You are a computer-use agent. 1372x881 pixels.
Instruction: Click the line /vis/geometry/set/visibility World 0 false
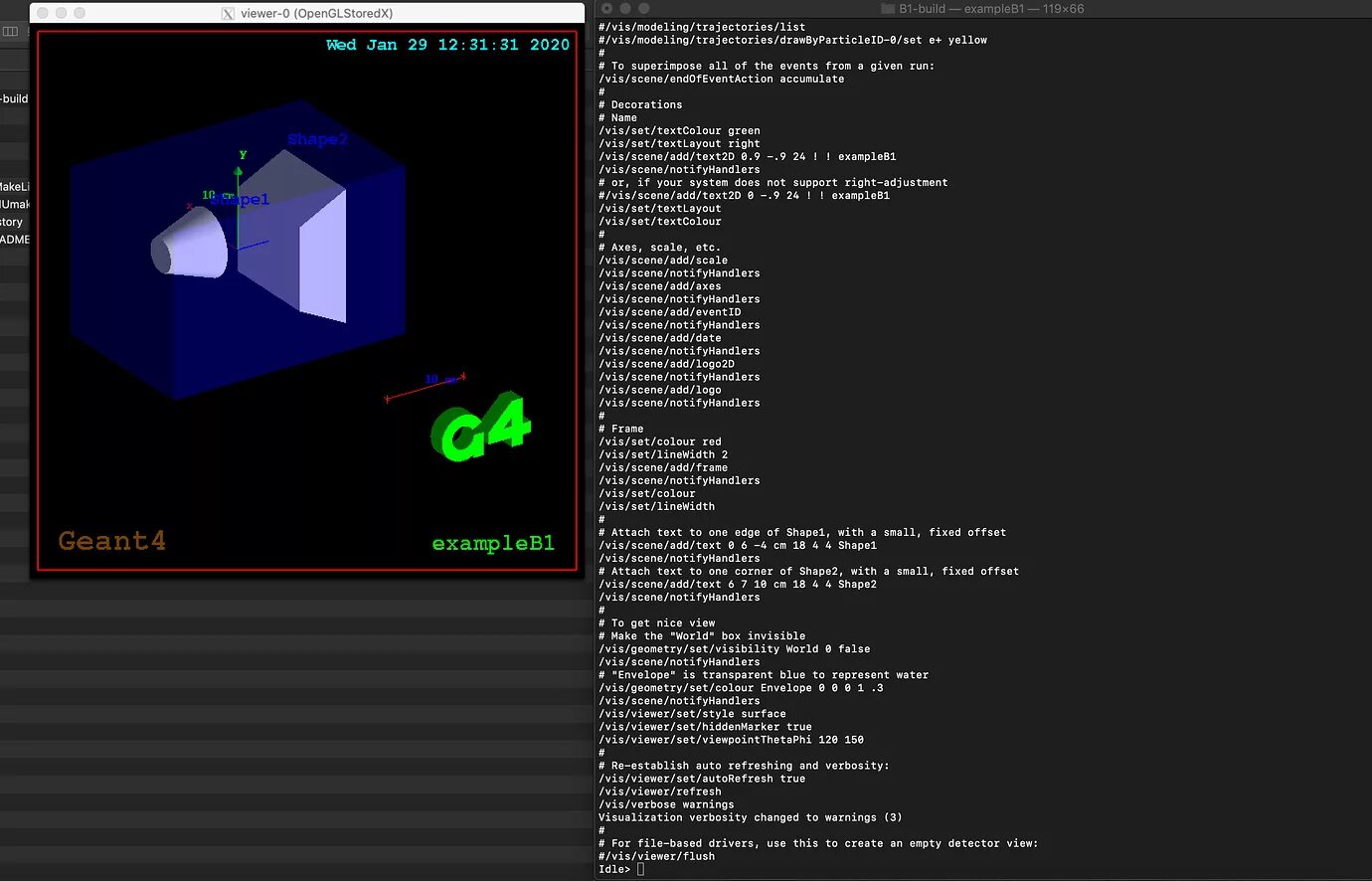[734, 648]
